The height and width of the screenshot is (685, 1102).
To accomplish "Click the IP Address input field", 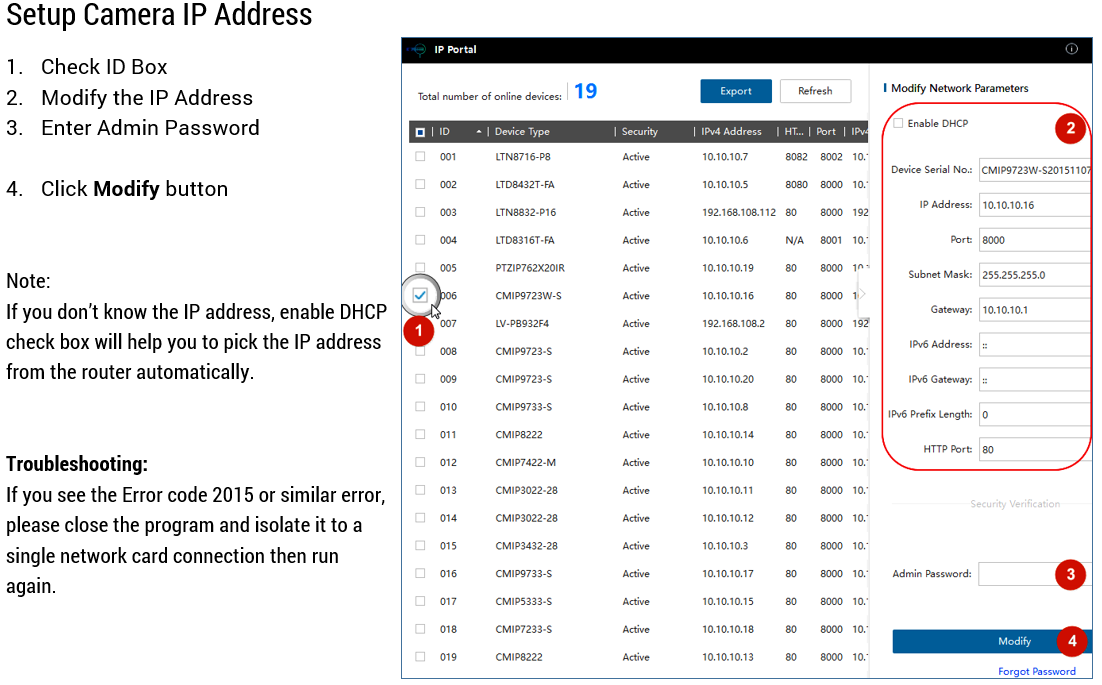I will click(1033, 205).
